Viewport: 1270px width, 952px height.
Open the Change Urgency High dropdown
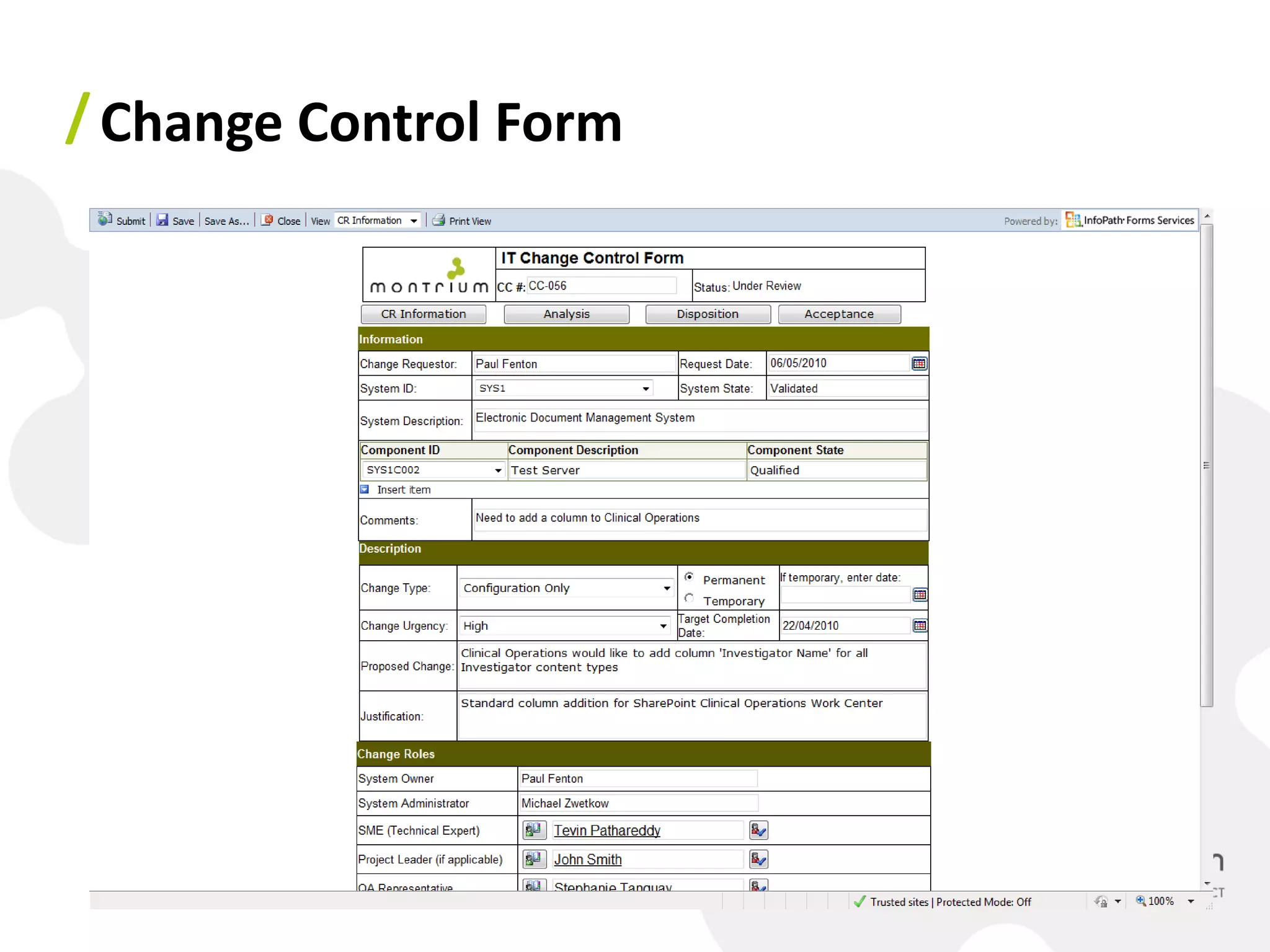(x=566, y=626)
